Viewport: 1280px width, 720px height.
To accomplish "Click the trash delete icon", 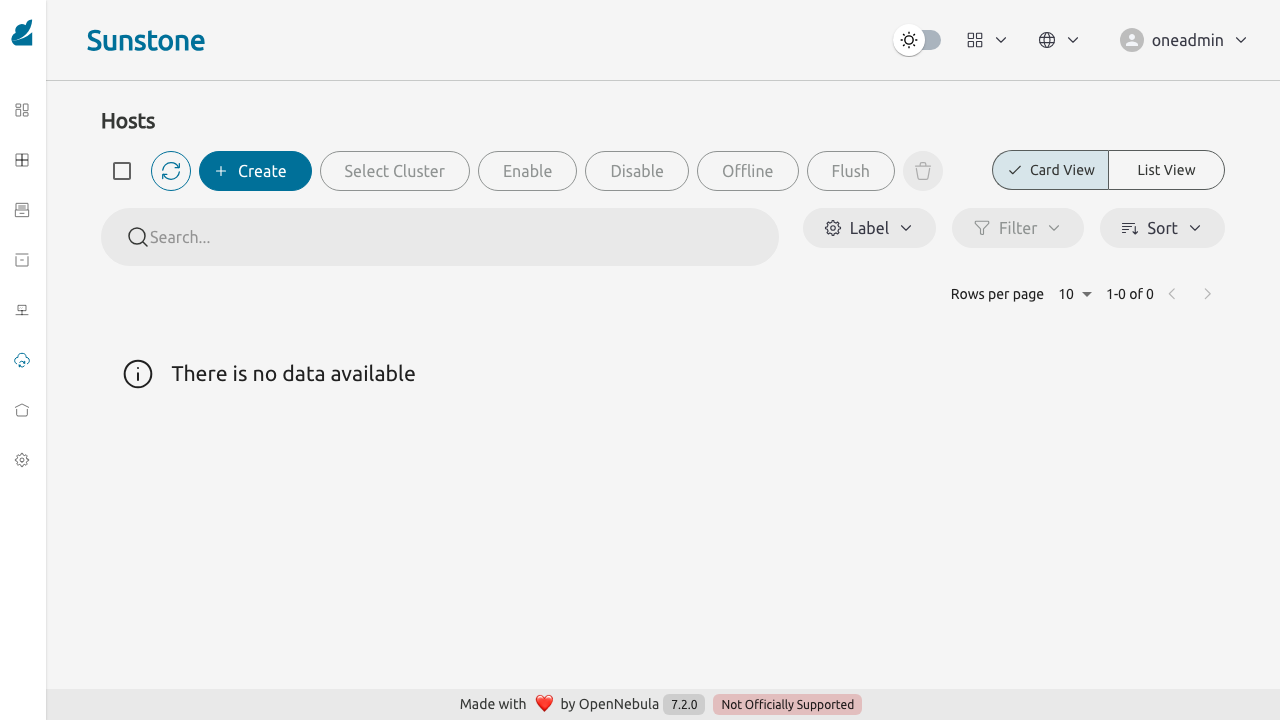I will 923,171.
